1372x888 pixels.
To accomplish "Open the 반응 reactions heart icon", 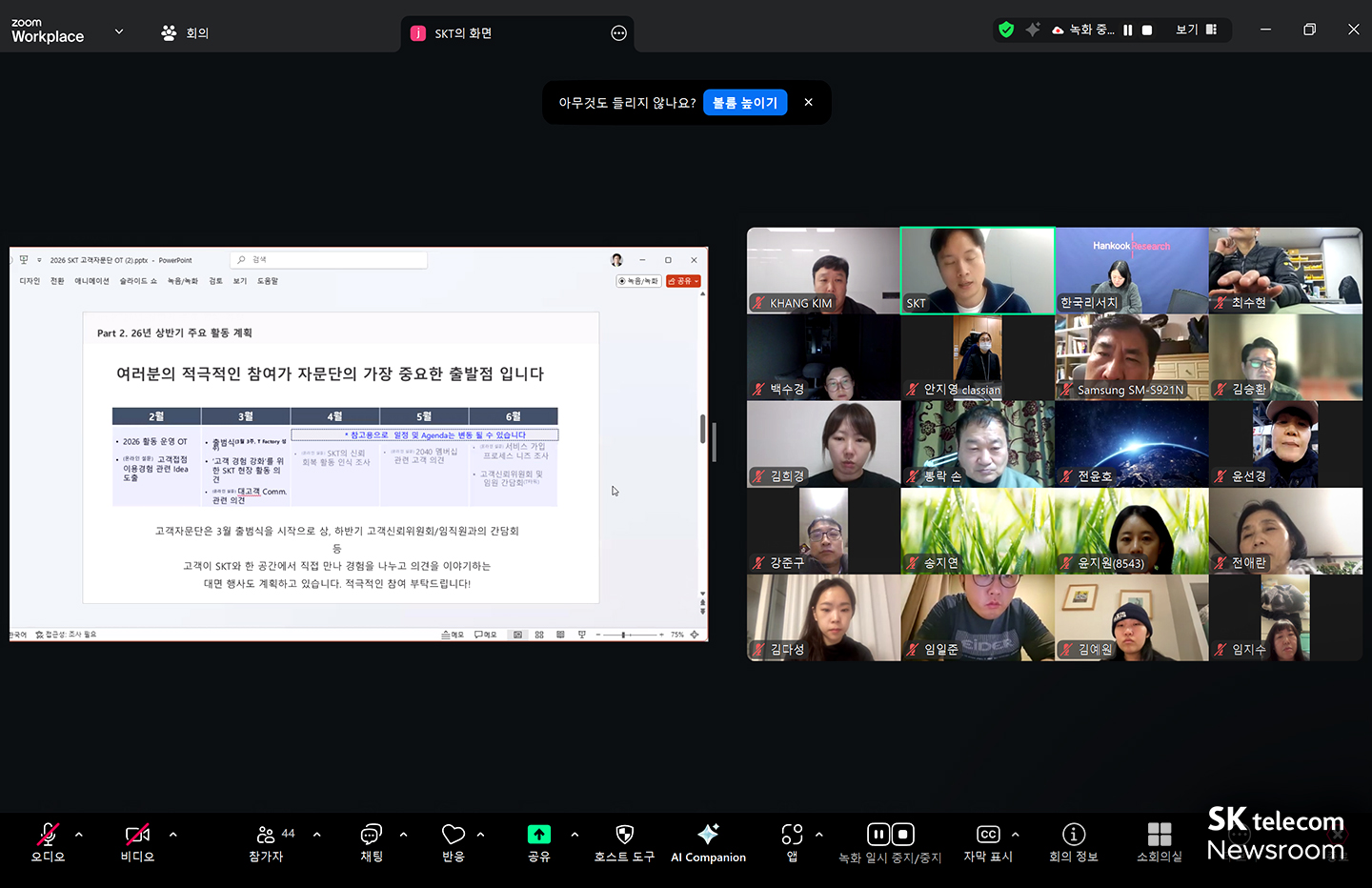I will point(454,835).
